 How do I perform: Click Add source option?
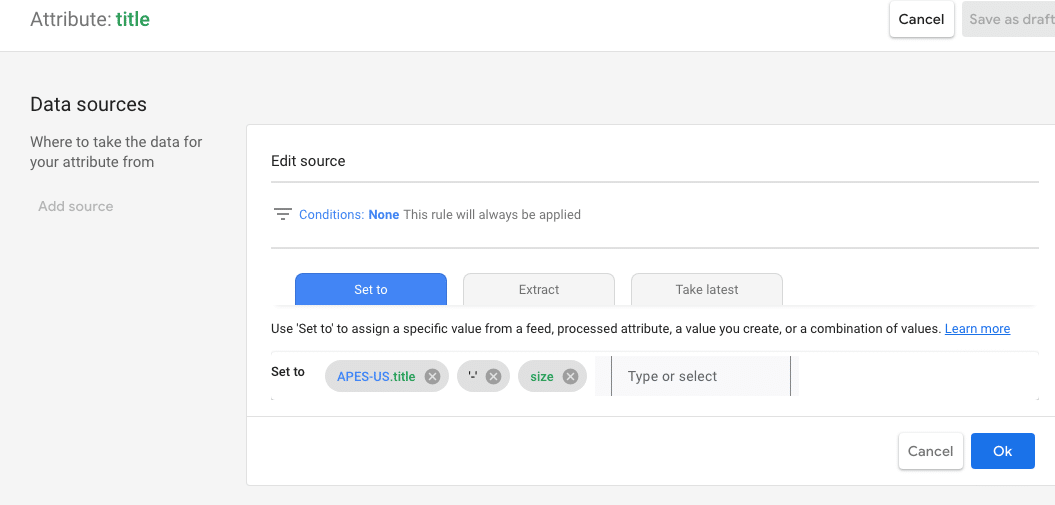point(76,206)
